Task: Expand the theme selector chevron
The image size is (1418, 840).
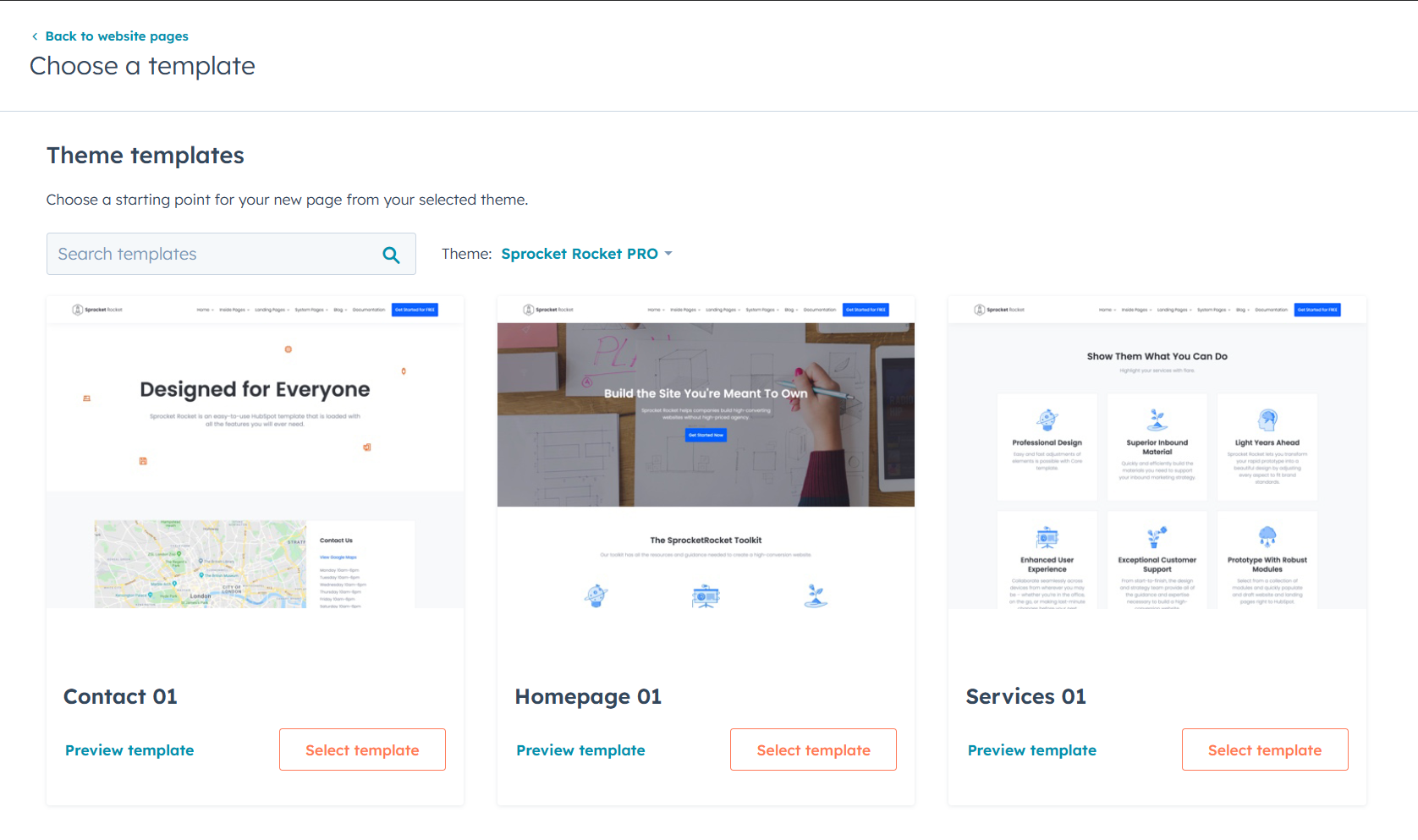Action: (668, 254)
